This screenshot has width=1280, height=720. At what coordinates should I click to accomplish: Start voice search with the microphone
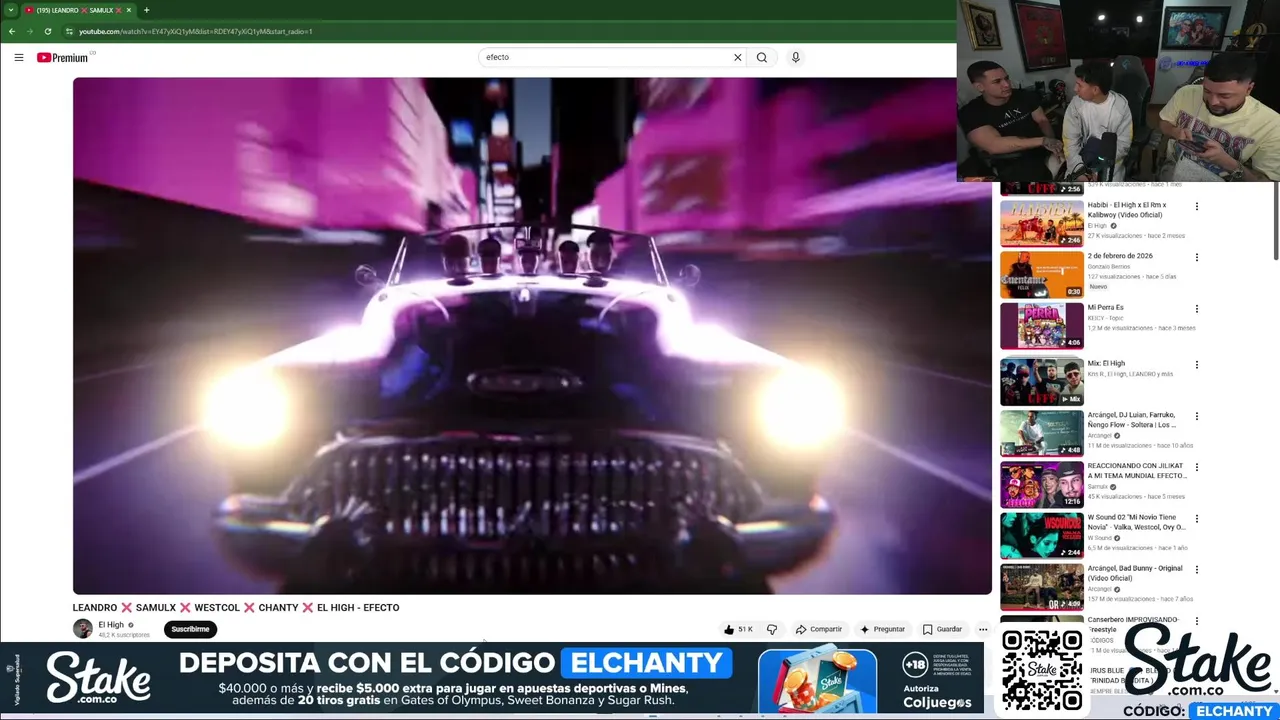pyautogui.click(x=795, y=57)
